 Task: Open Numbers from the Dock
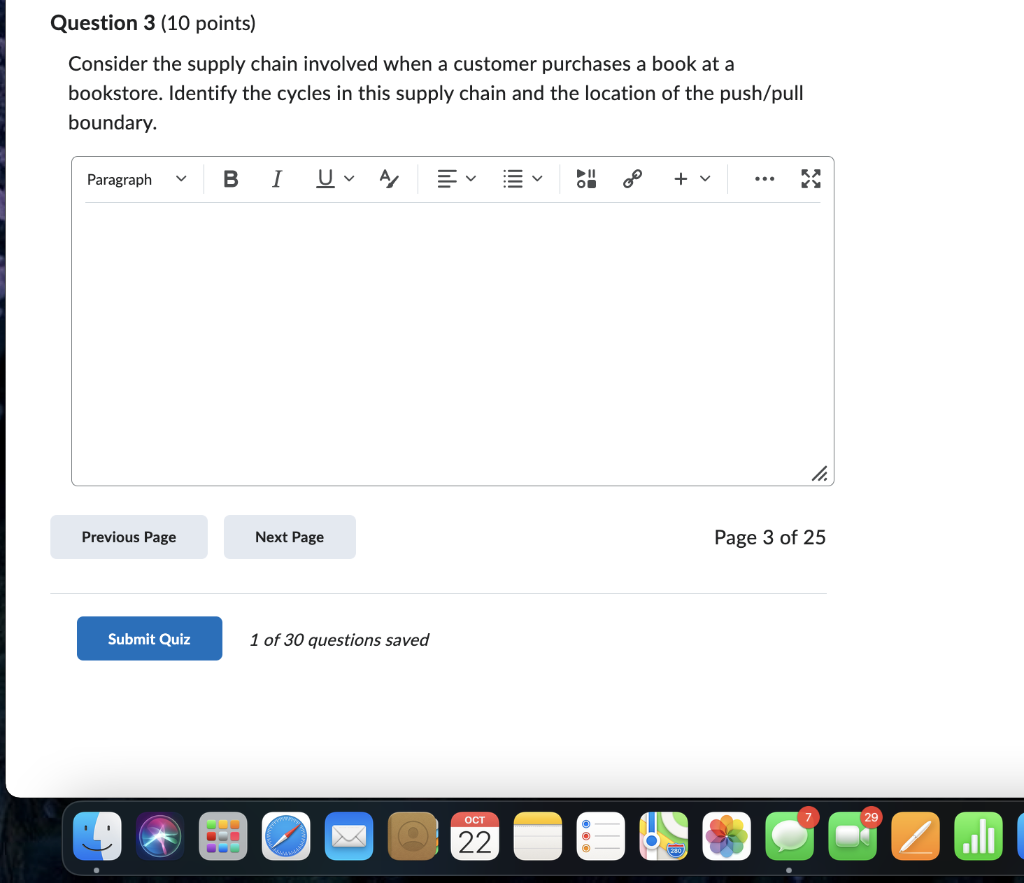978,837
